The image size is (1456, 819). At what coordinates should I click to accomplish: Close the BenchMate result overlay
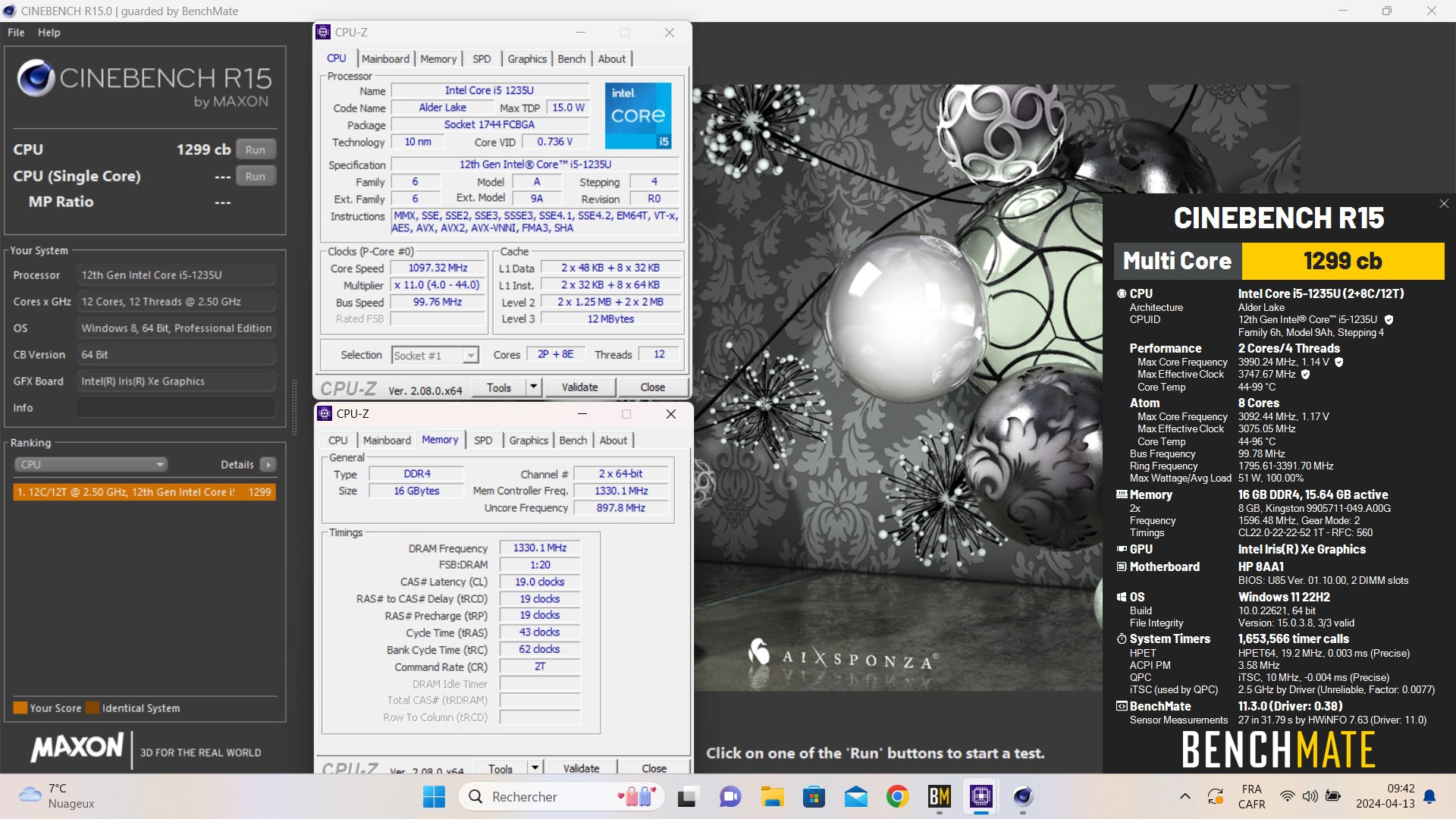click(1444, 204)
